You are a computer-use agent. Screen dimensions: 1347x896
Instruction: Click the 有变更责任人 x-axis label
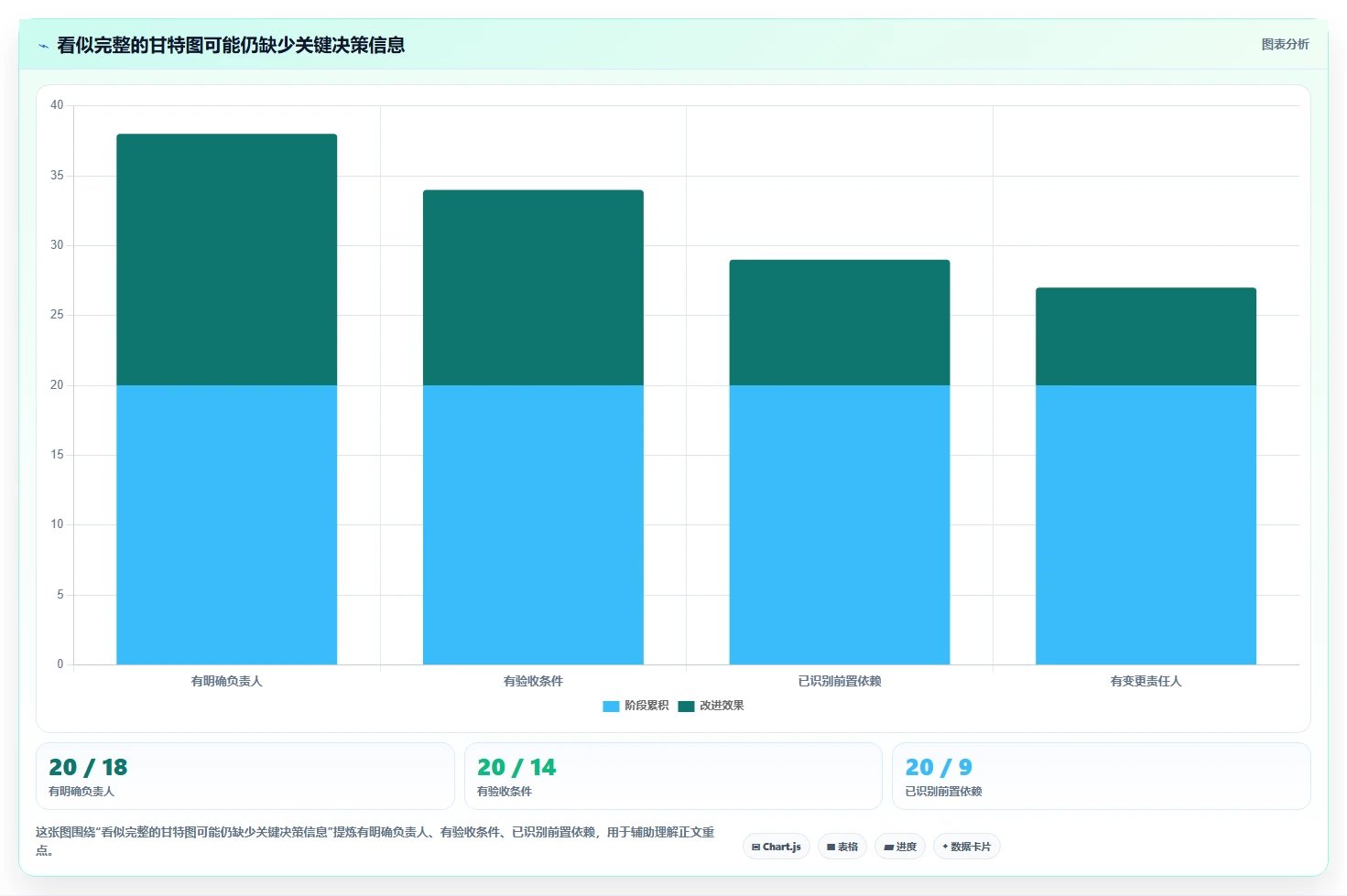(1146, 681)
